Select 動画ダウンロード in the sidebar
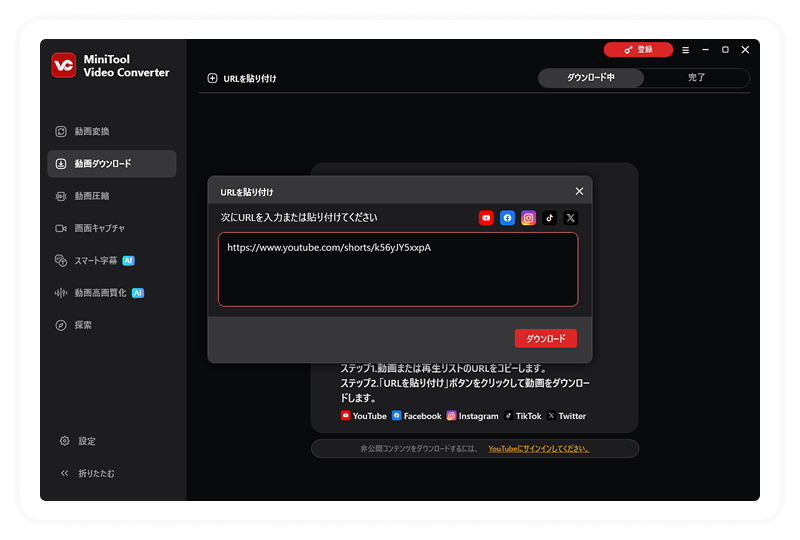This screenshot has width=800, height=540. point(112,164)
